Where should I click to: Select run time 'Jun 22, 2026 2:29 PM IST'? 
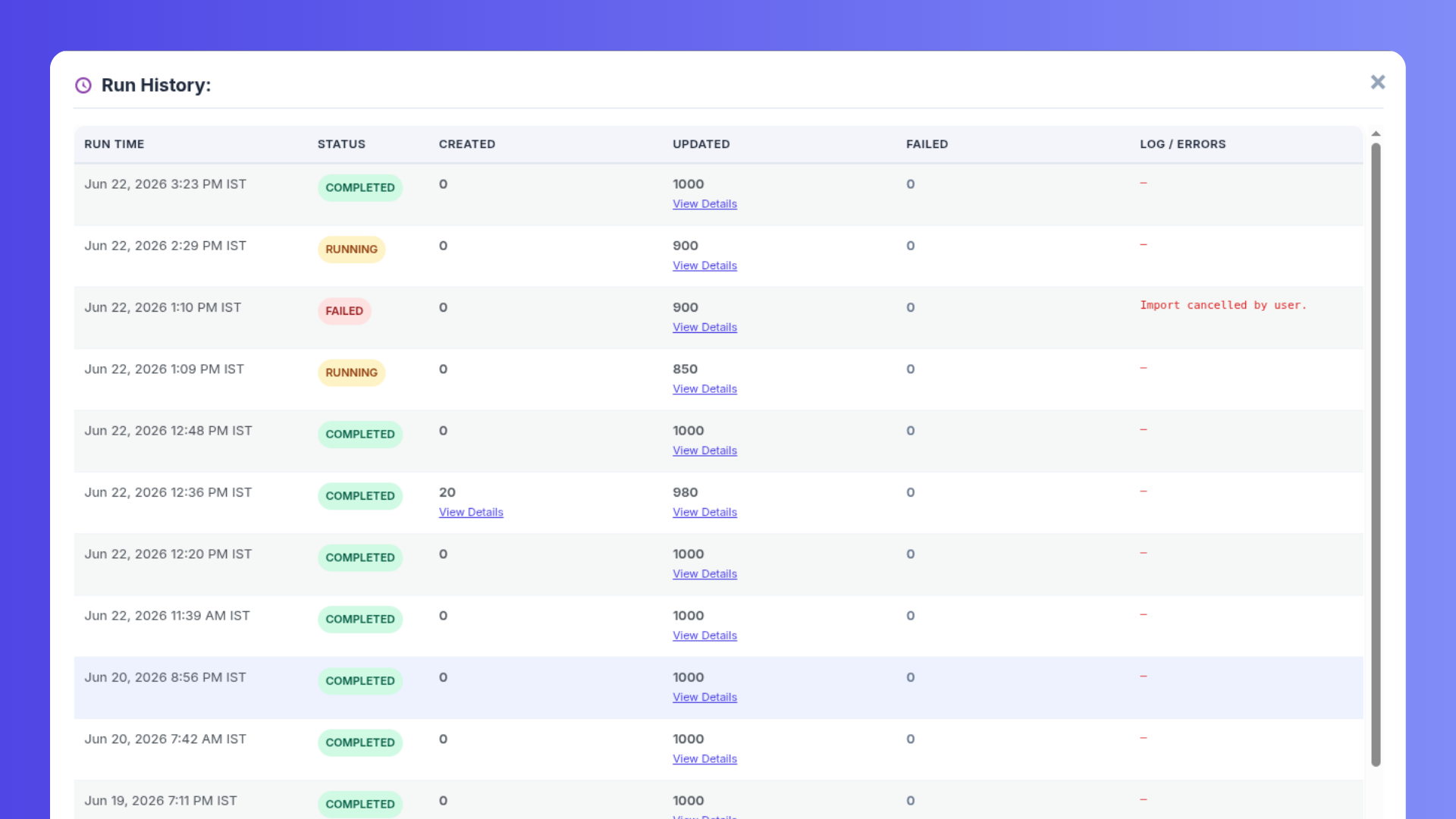(165, 246)
